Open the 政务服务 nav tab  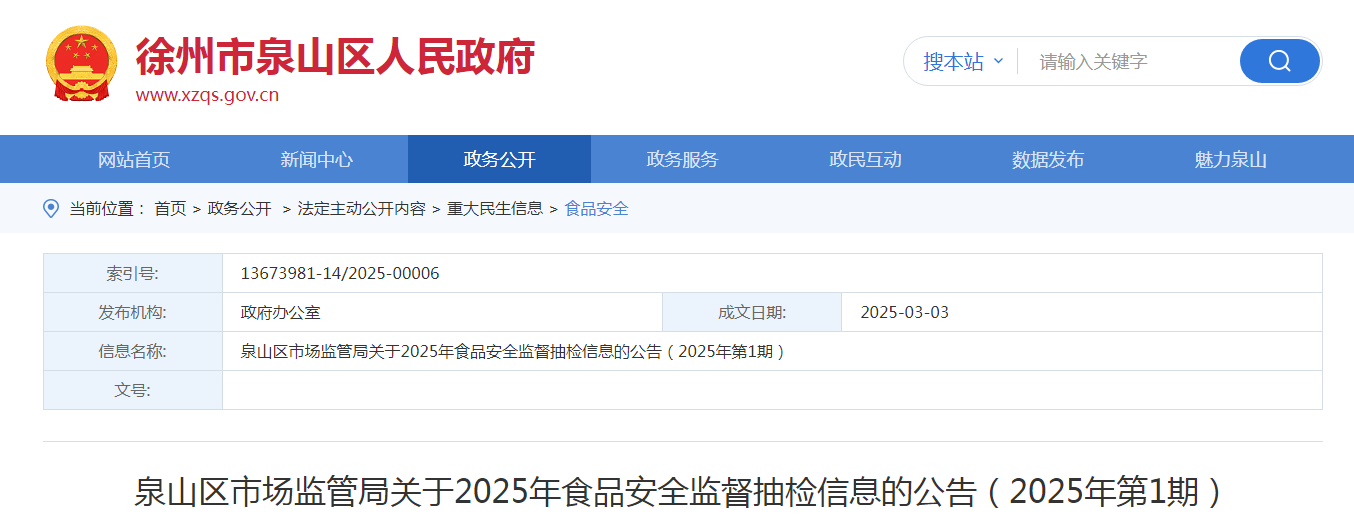point(682,159)
